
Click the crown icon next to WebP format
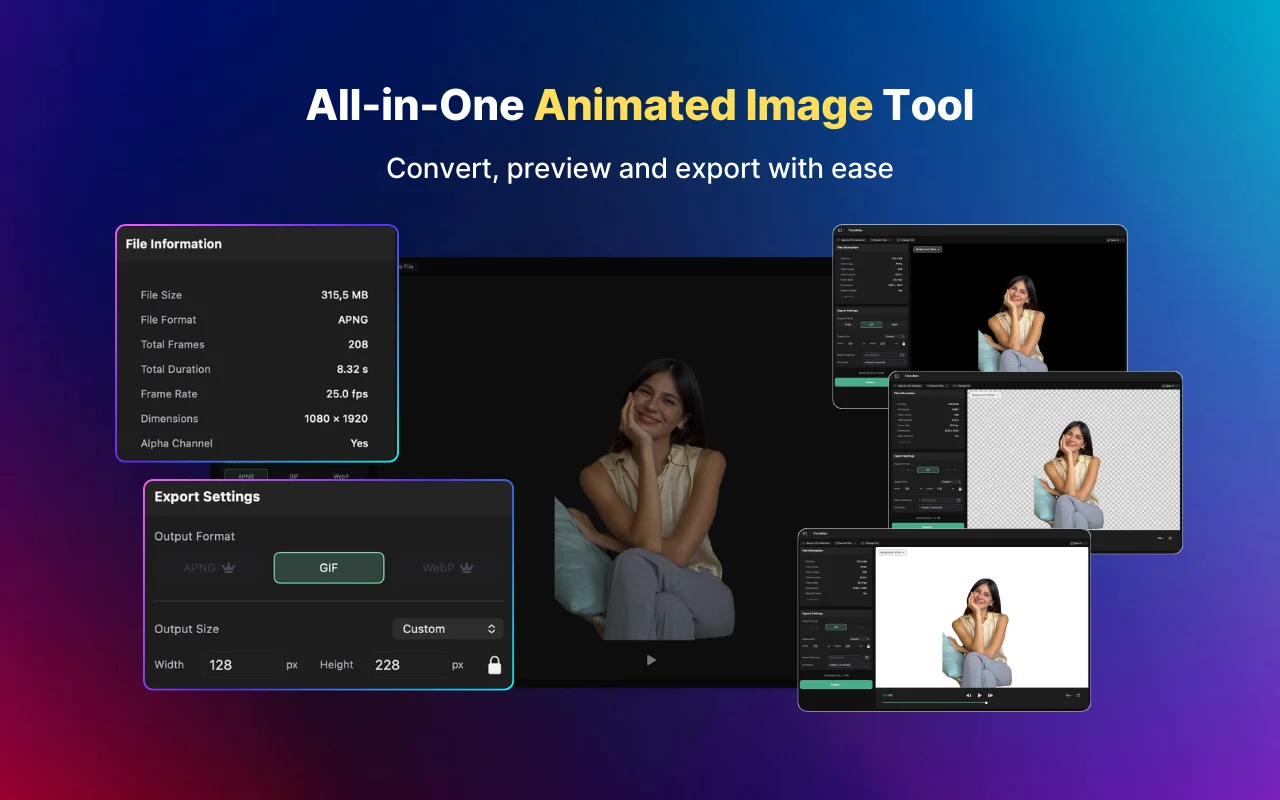[x=466, y=567]
